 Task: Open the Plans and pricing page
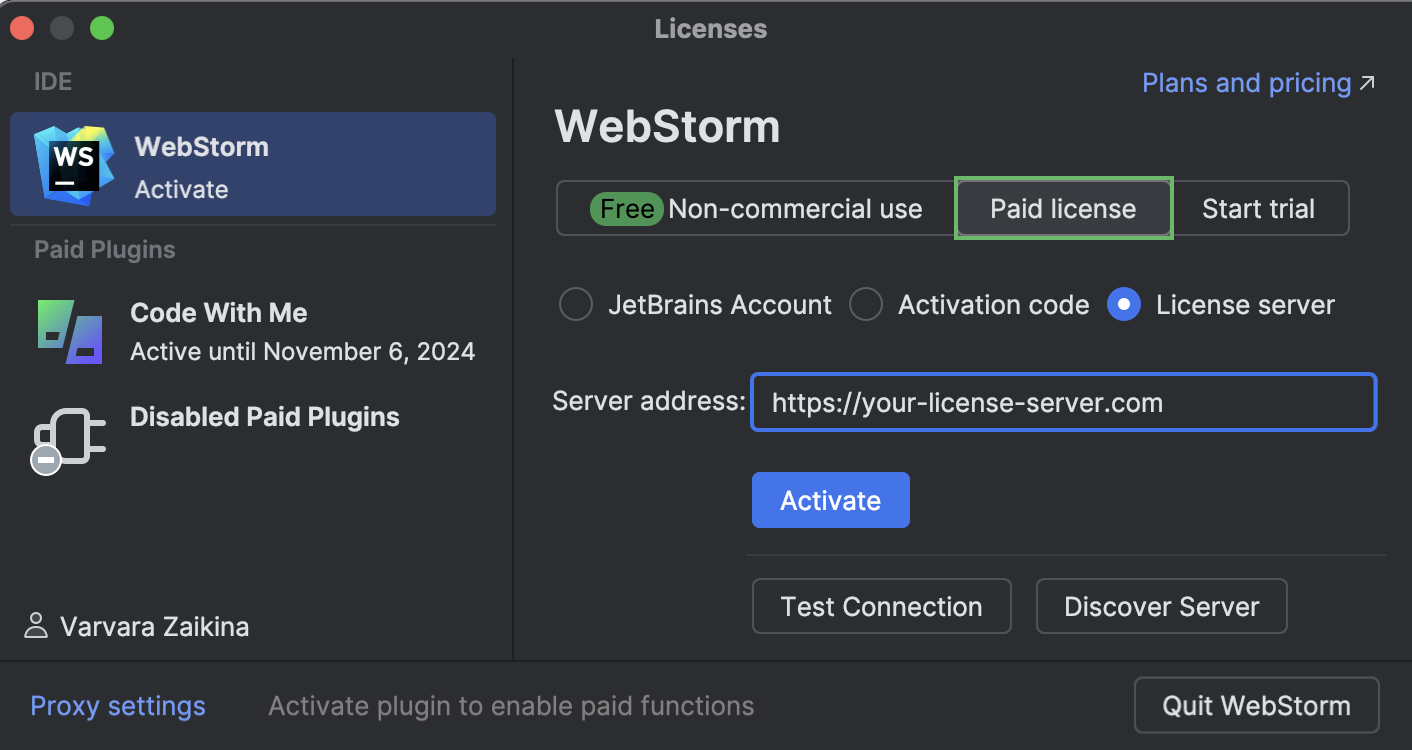[x=1246, y=83]
